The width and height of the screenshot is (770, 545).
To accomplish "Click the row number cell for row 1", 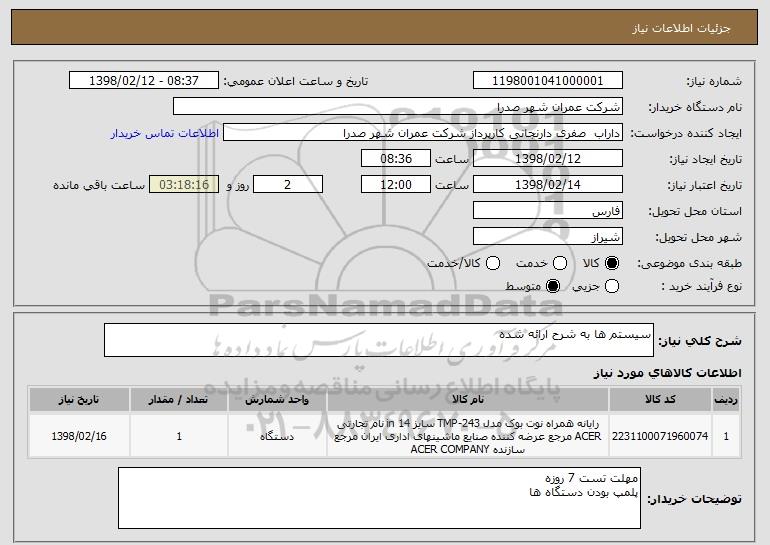I will pos(726,436).
